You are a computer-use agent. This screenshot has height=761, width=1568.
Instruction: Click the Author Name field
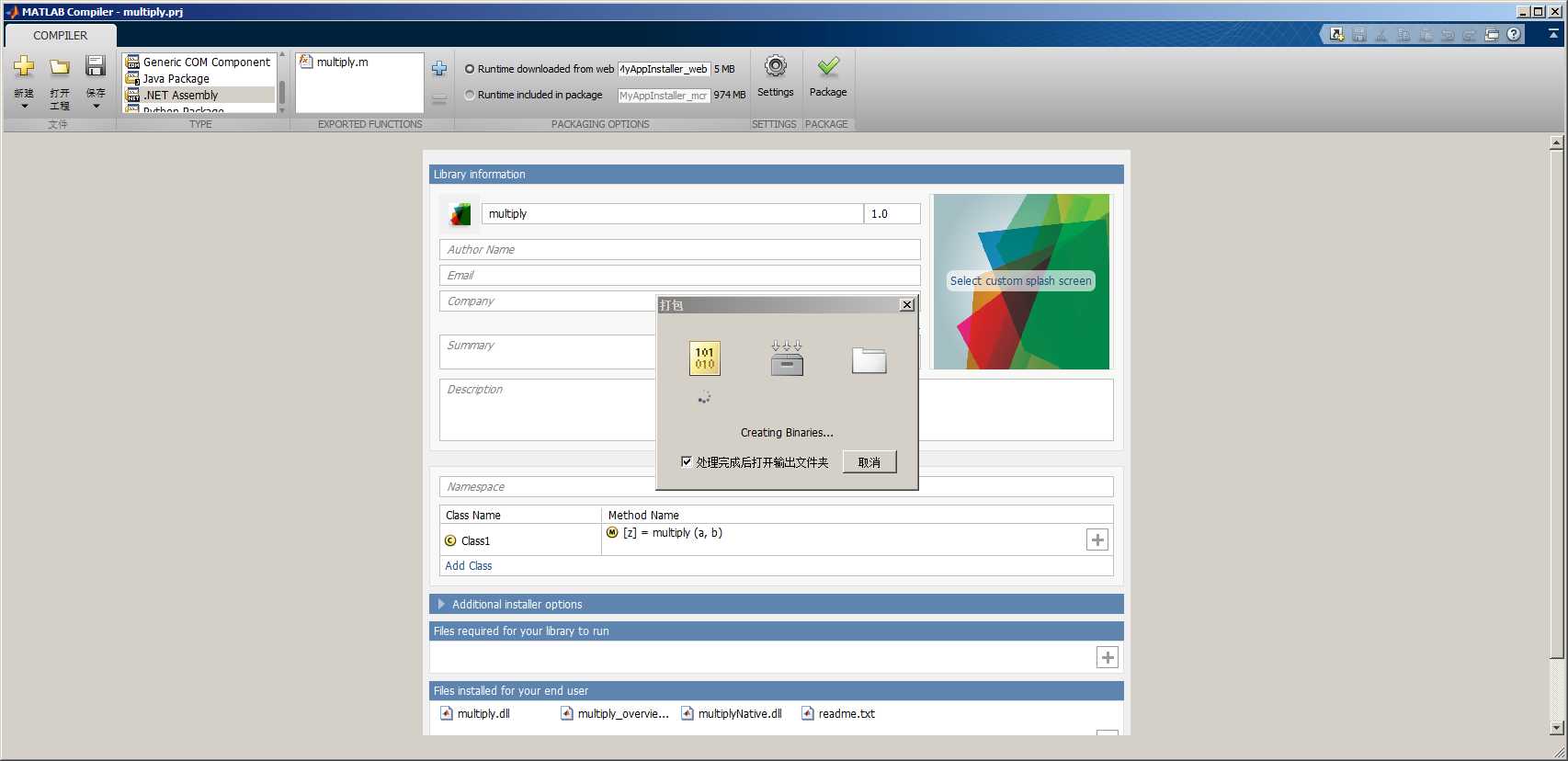pos(679,249)
